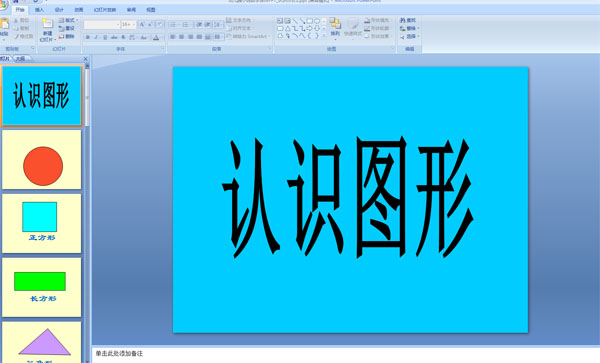Image resolution: width=600 pixels, height=363 pixels.
Task: Click the Paste clipboard icon
Action: (4, 24)
